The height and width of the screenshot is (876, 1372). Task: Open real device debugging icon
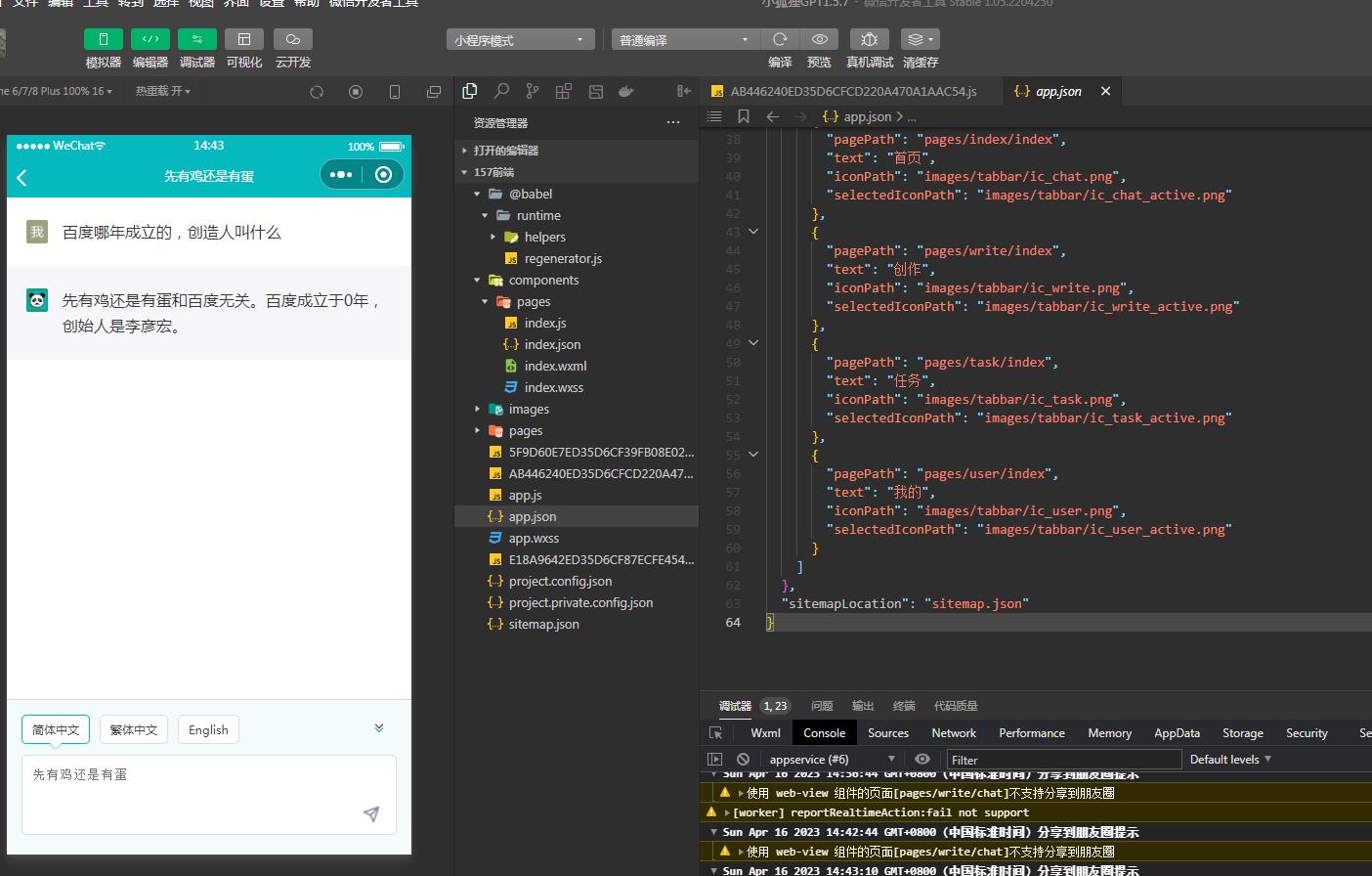(869, 39)
